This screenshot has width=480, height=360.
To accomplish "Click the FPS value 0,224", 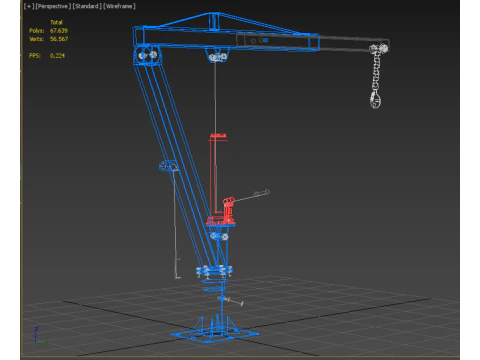I will click(x=57, y=55).
